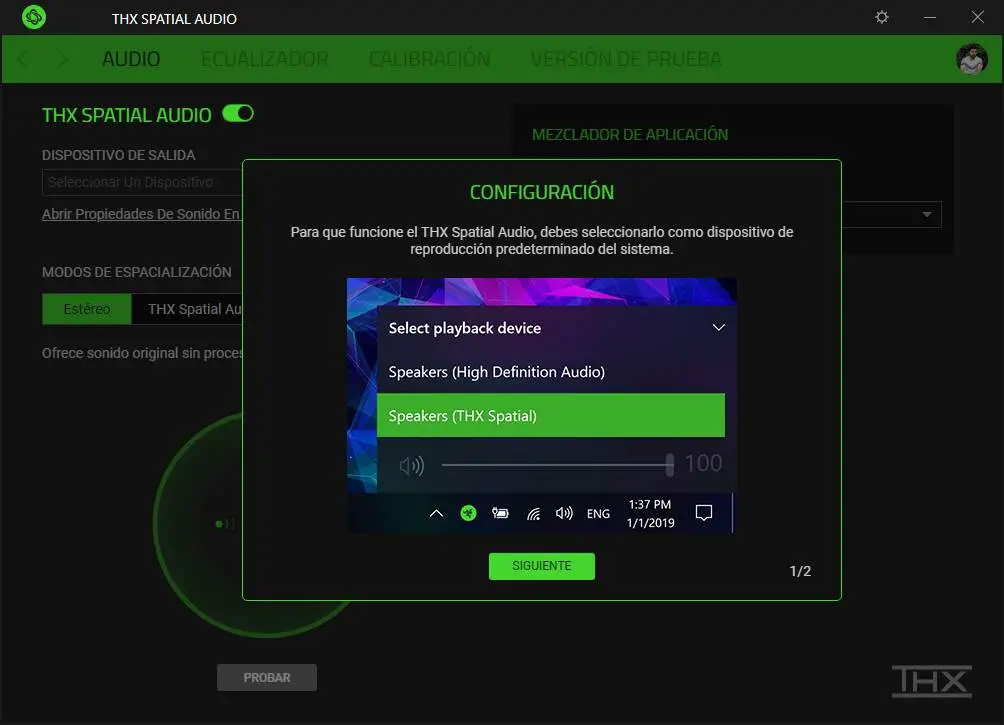1004x725 pixels.
Task: Choose Speakers (THX Spatial) option
Action: pyautogui.click(x=551, y=416)
